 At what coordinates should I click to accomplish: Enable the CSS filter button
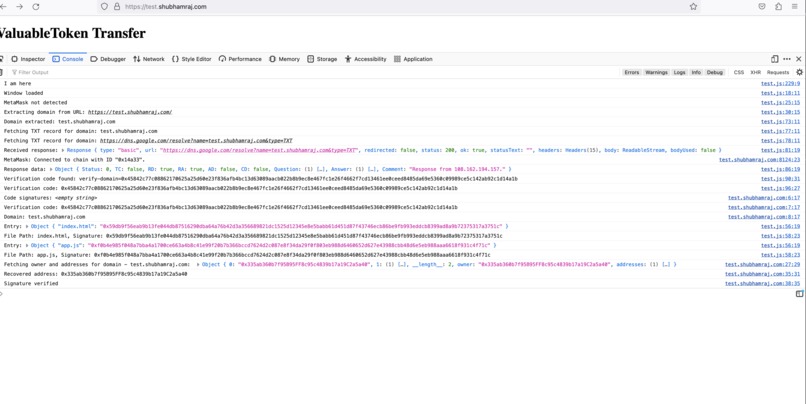739,72
